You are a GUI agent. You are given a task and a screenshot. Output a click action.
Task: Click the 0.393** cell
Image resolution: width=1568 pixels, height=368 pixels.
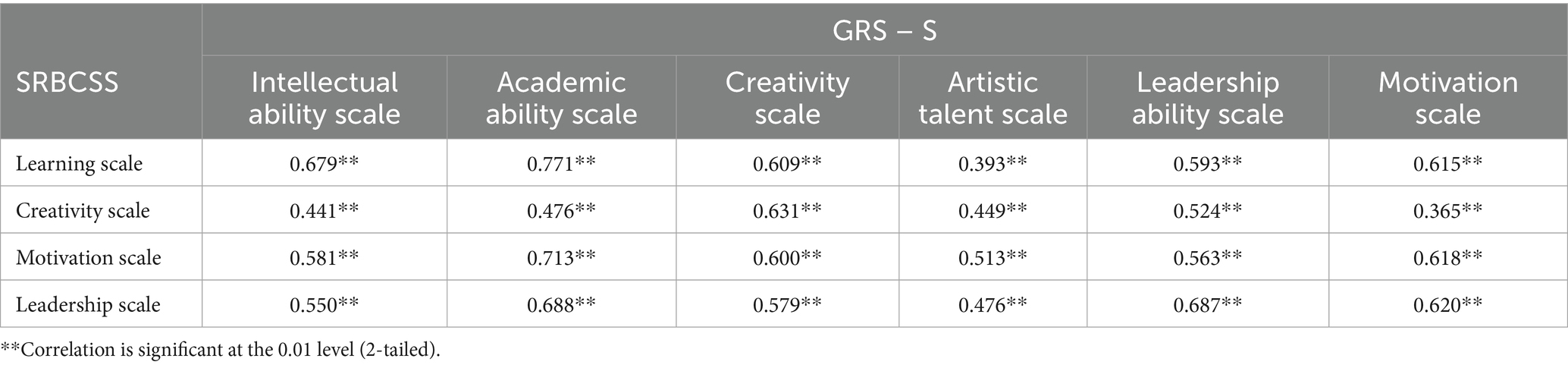pos(993,163)
